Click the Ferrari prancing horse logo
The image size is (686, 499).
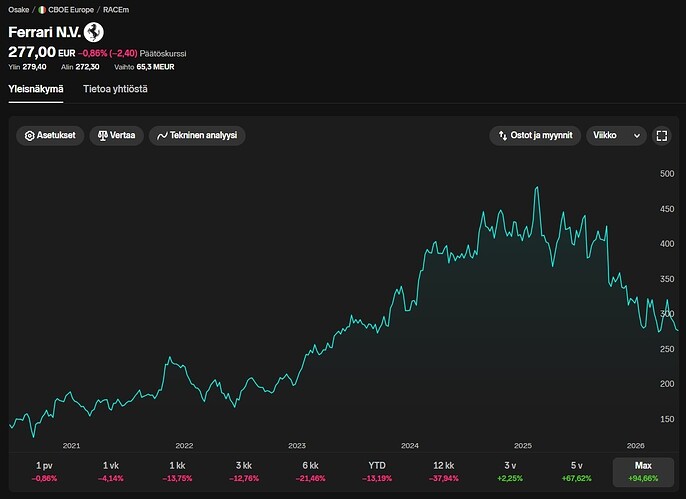pos(94,32)
